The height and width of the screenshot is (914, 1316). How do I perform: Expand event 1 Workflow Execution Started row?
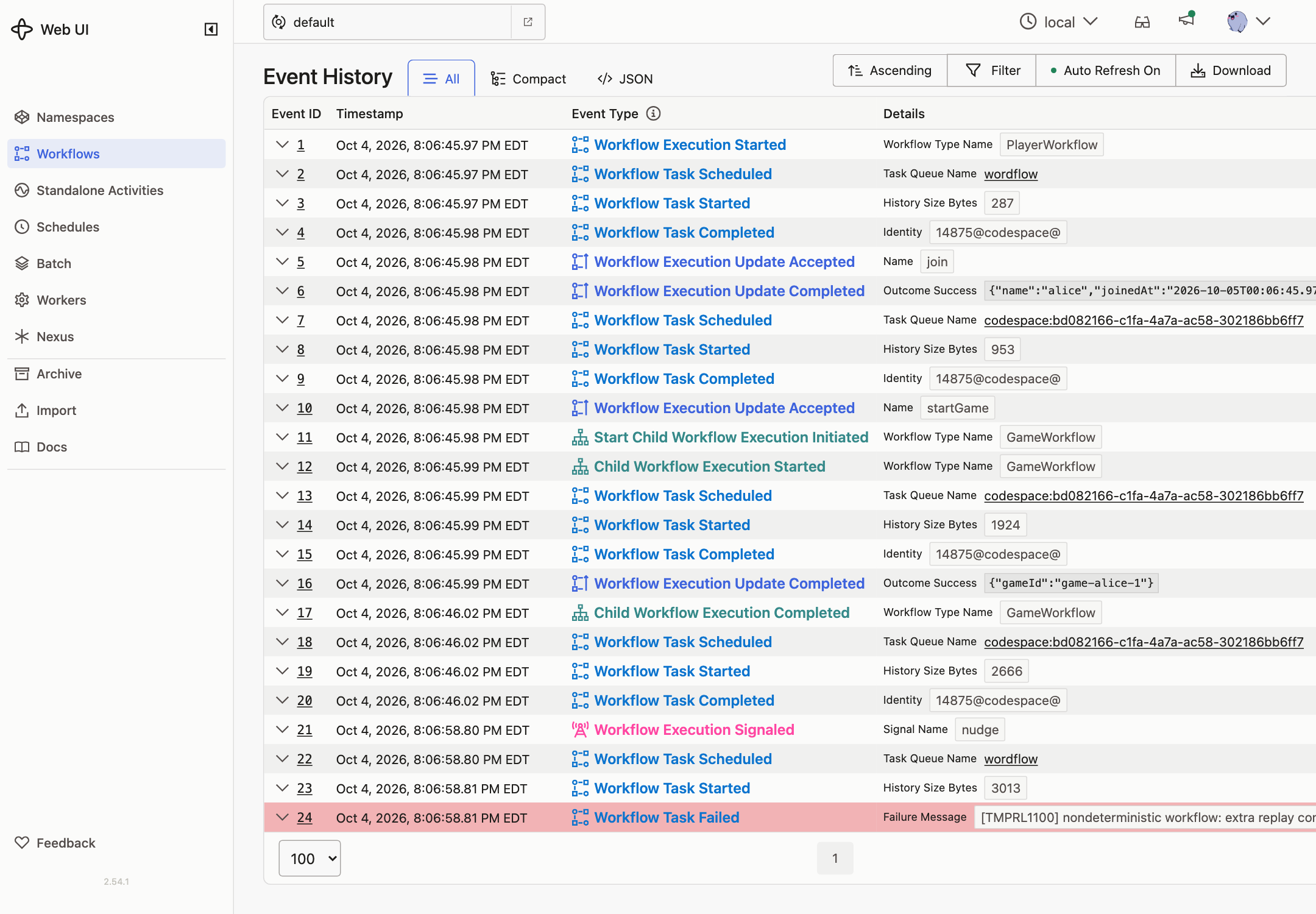(x=282, y=145)
